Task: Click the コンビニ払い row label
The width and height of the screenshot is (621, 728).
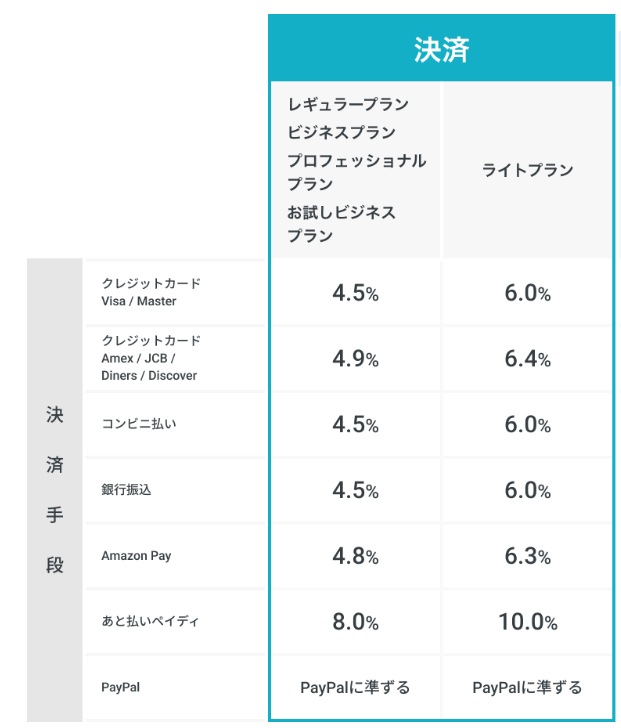Action: (139, 424)
